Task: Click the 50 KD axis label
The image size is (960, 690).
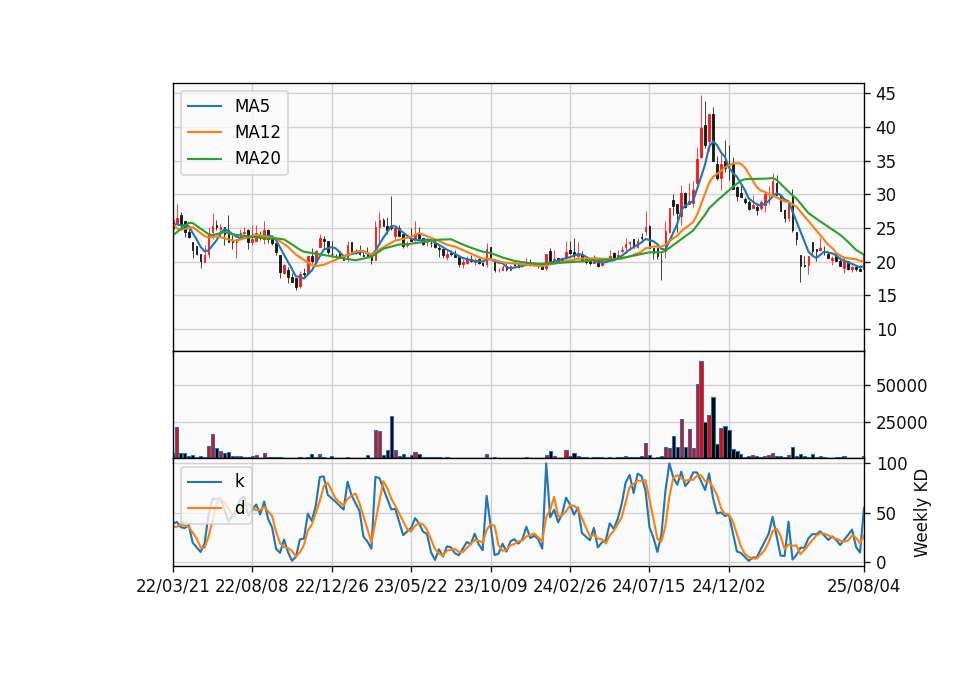Action: pyautogui.click(x=886, y=514)
